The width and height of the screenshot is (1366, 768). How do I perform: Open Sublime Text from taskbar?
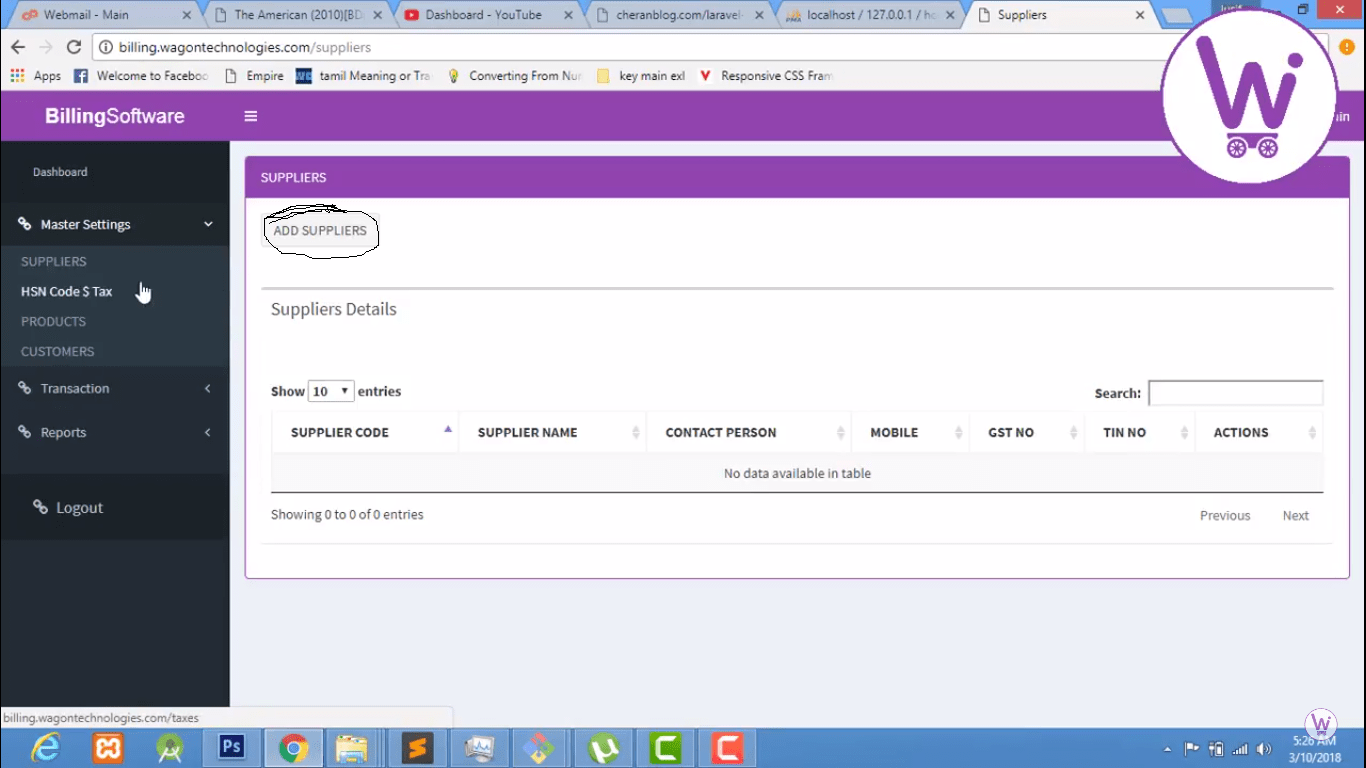417,748
